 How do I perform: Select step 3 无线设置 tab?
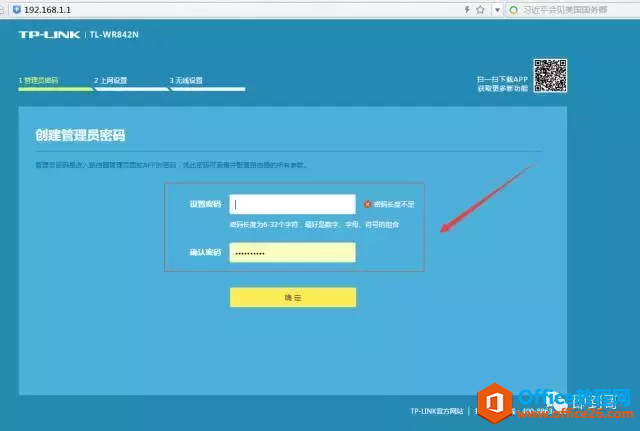(186, 80)
